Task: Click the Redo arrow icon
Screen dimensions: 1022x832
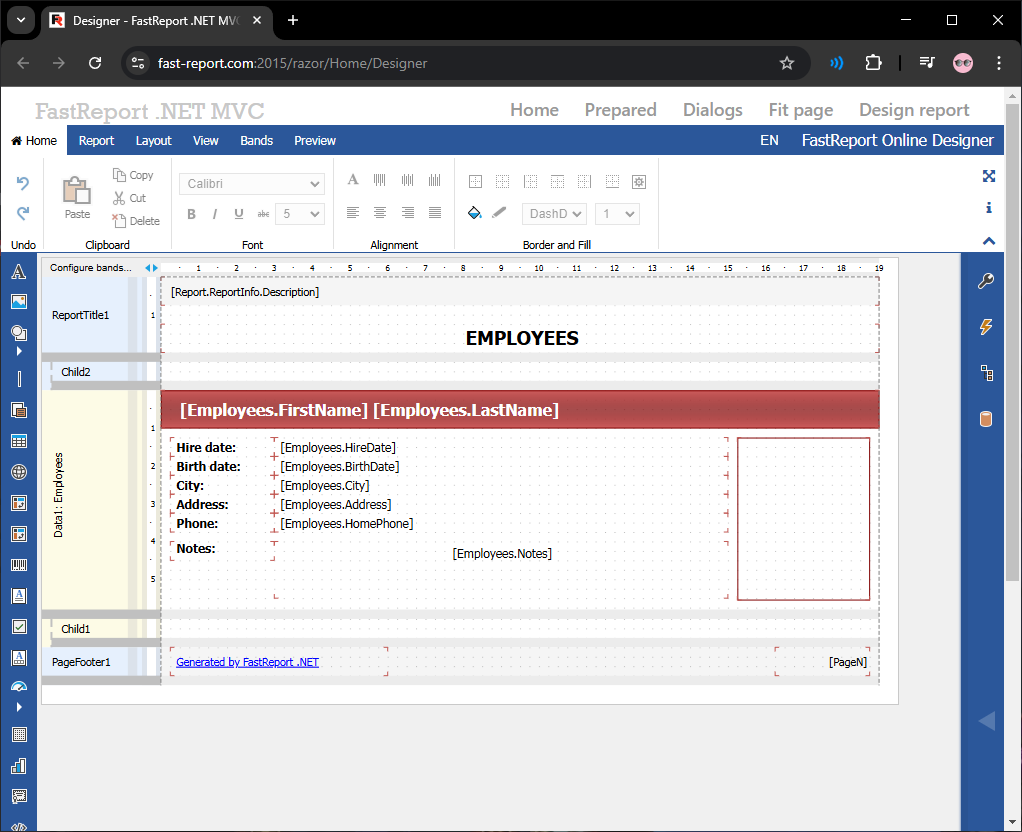Action: coord(23,213)
